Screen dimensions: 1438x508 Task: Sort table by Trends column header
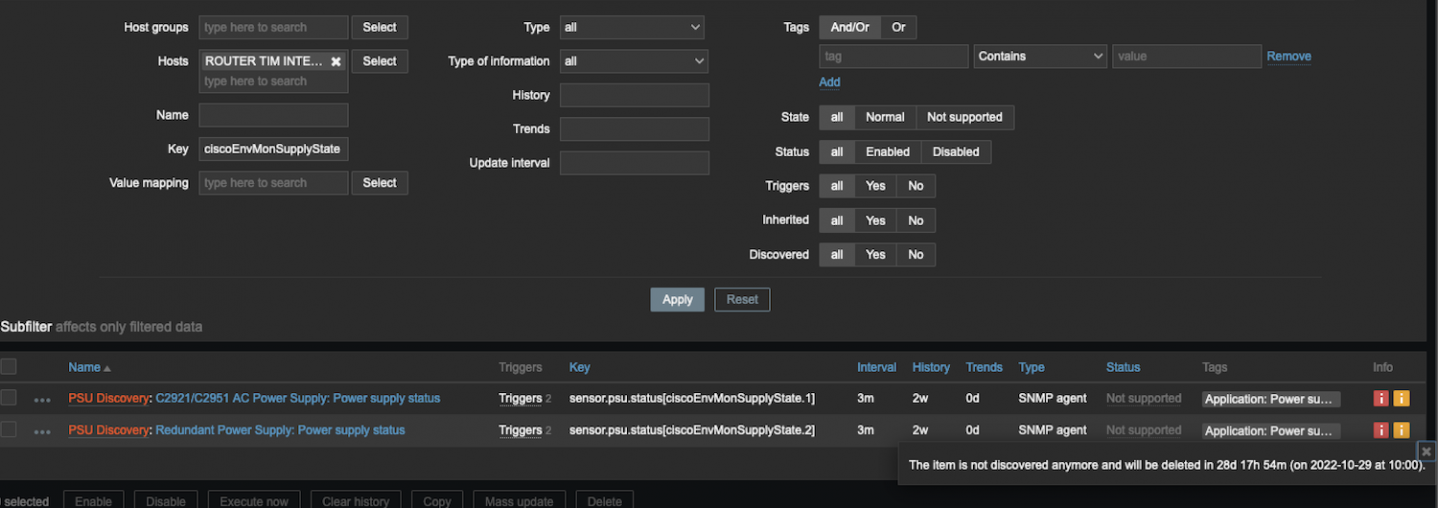(984, 367)
